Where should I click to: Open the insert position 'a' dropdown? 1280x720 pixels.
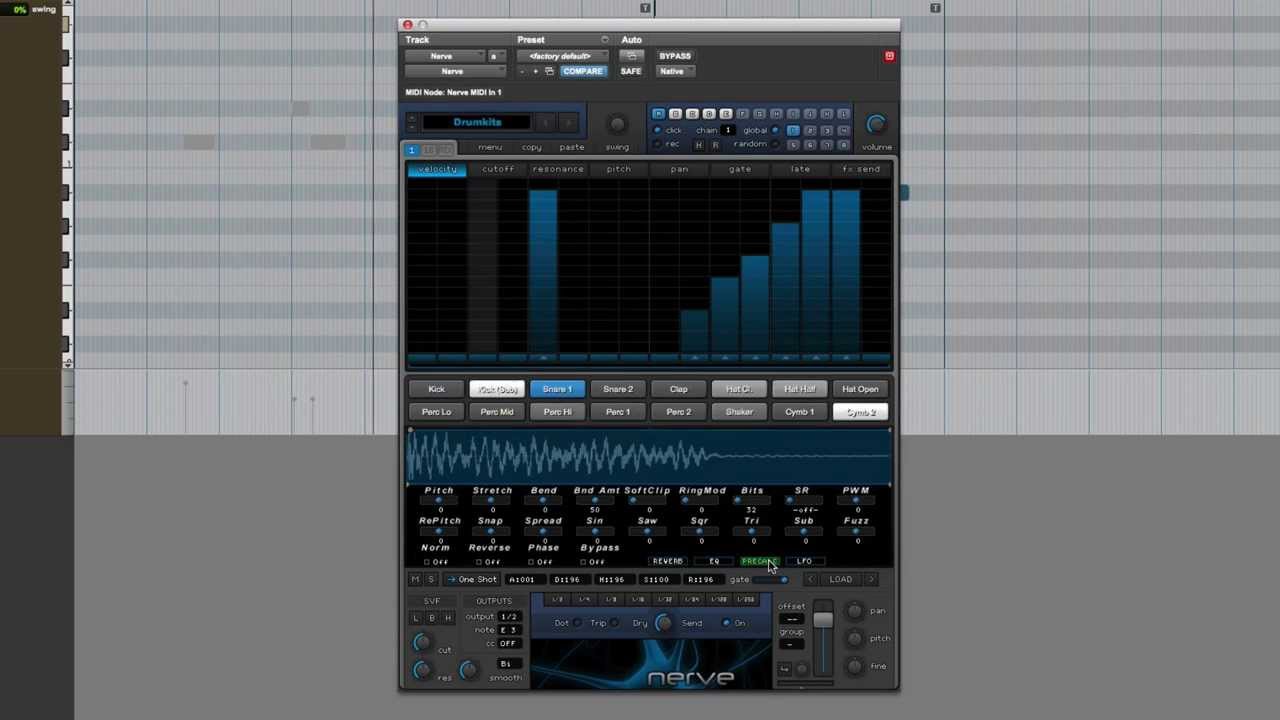(x=495, y=56)
